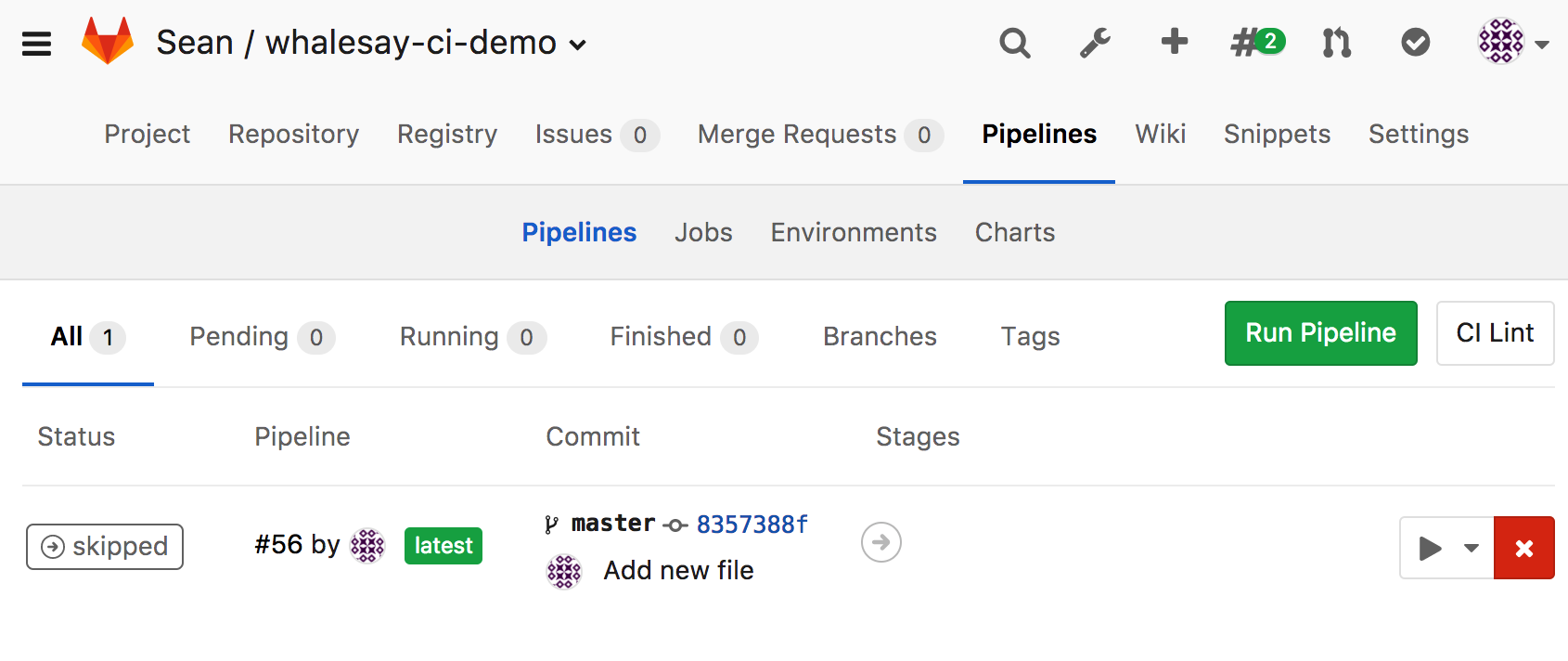This screenshot has width=1568, height=661.
Task: Expand the user avatar dropdown menu
Action: [1513, 42]
